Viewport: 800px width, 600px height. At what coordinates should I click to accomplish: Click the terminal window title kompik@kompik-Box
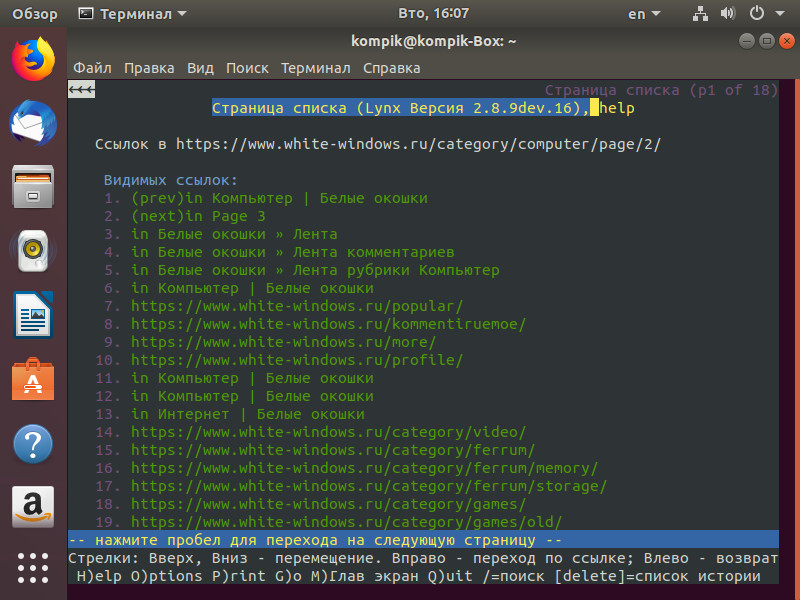tap(434, 41)
